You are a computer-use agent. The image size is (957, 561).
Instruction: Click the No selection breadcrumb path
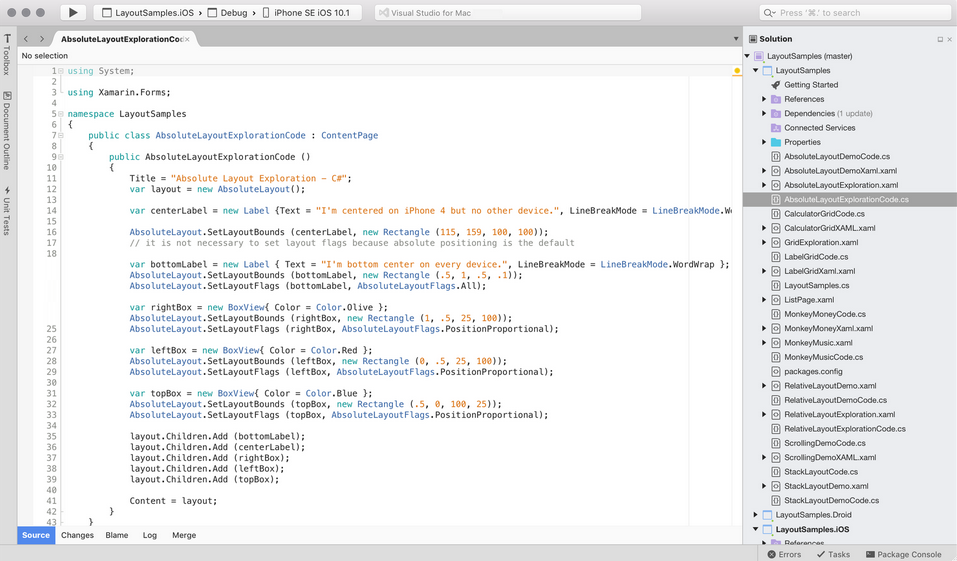pyautogui.click(x=45, y=56)
